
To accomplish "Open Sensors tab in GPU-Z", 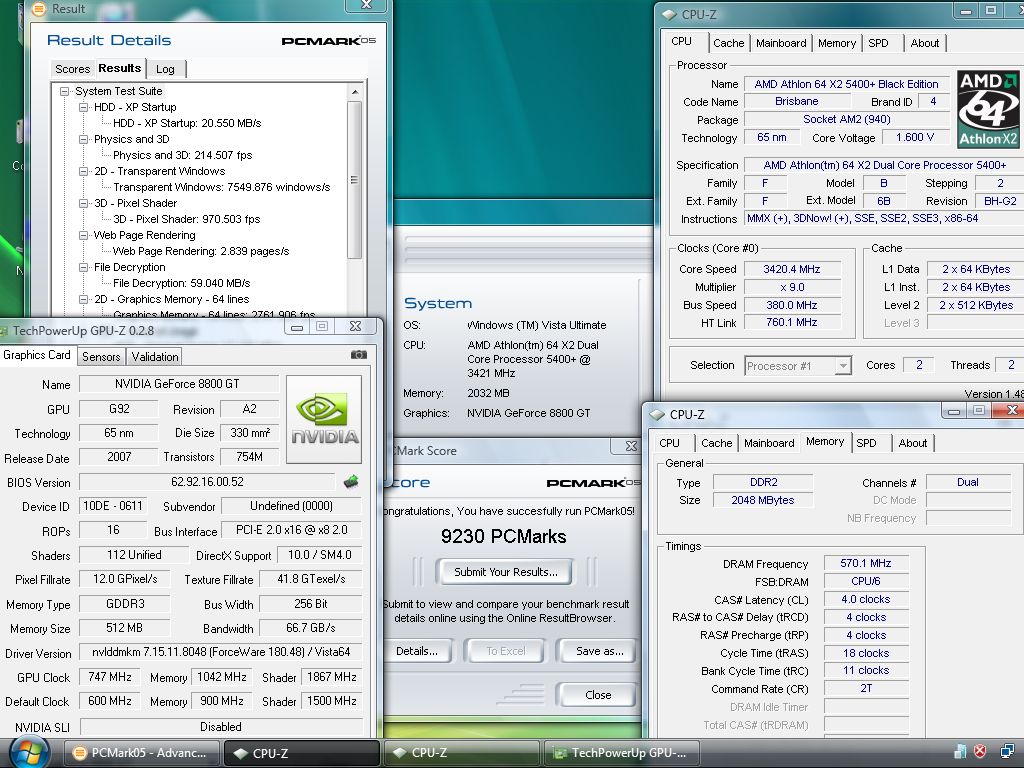I will coord(101,357).
